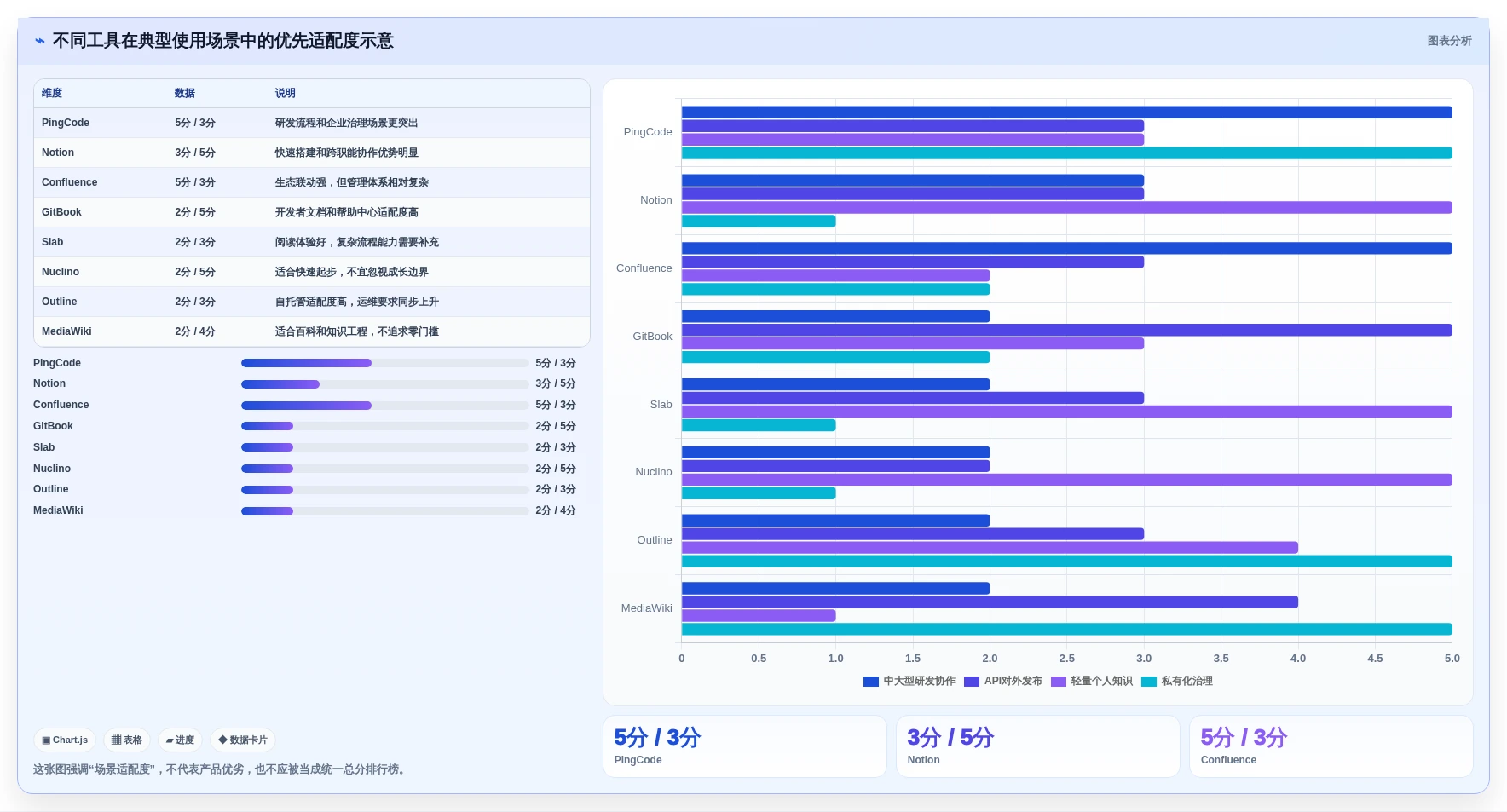Image resolution: width=1507 pixels, height=812 pixels.
Task: Click the 图表分析 label in header
Action: 1449,41
